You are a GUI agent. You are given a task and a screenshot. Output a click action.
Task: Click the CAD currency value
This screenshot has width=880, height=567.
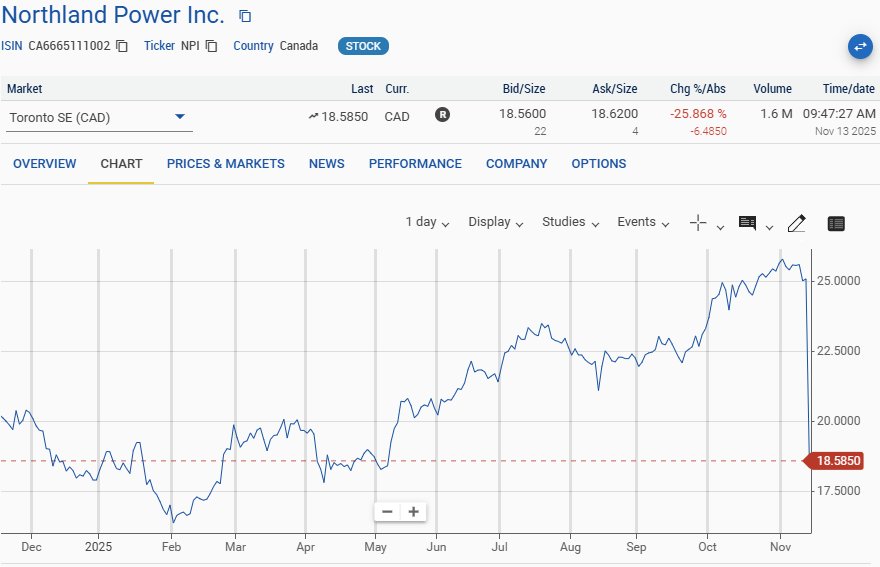[x=397, y=117]
